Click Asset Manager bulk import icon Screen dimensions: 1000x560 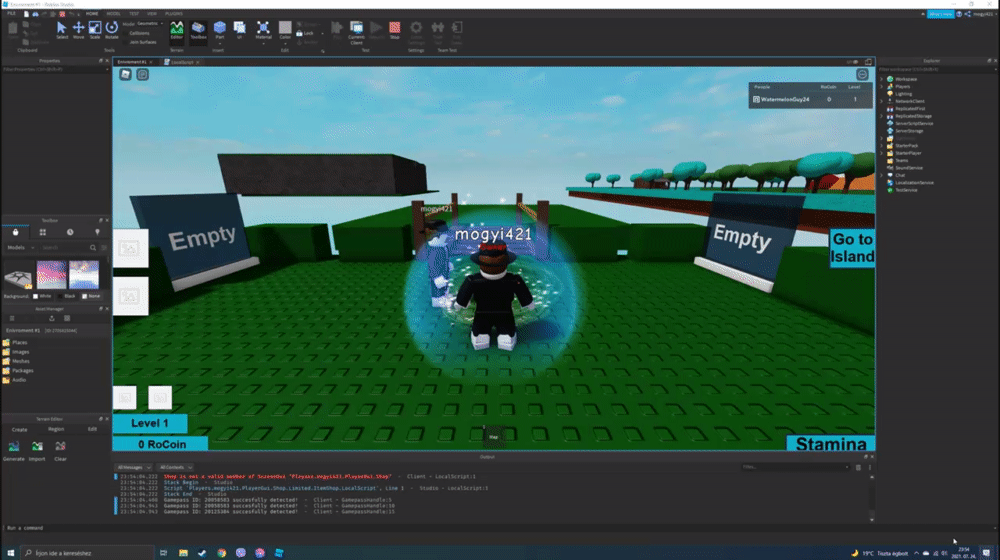pyautogui.click(x=52, y=318)
